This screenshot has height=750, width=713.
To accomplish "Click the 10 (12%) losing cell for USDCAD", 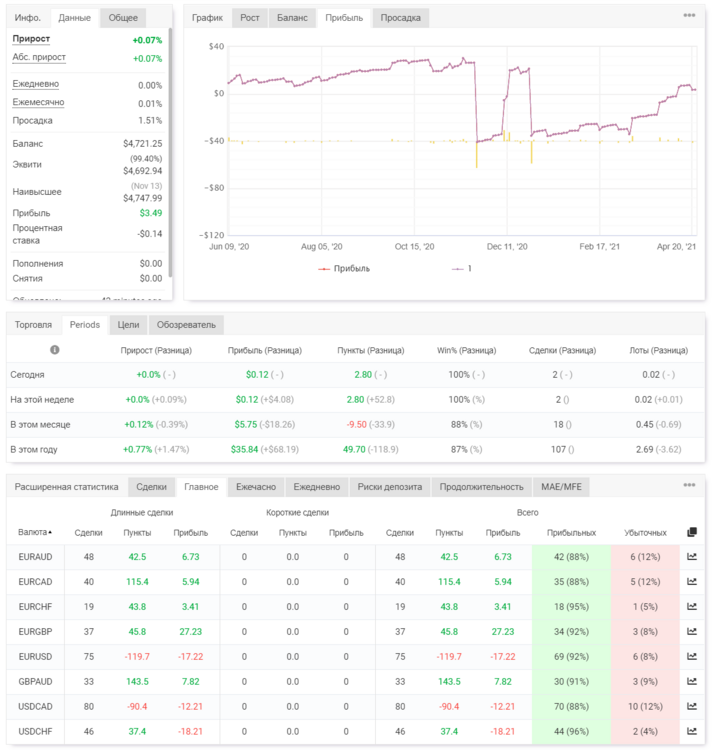I will coord(645,706).
